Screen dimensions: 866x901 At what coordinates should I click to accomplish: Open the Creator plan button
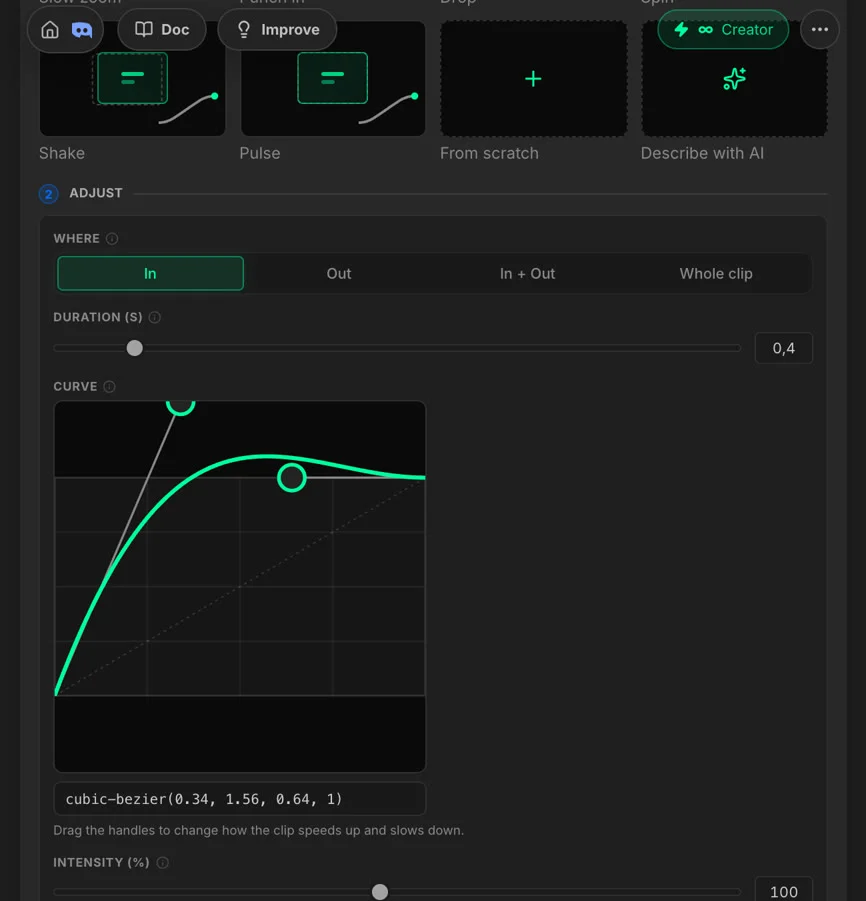[x=723, y=30]
